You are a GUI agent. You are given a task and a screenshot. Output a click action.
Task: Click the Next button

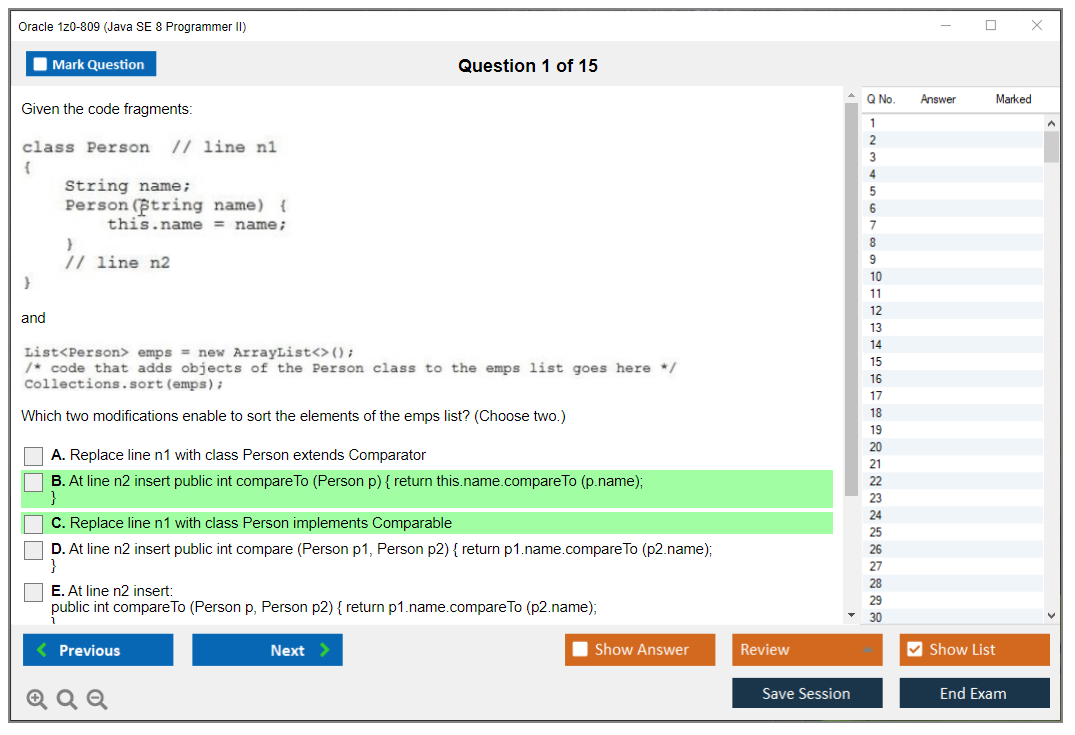[x=267, y=649]
